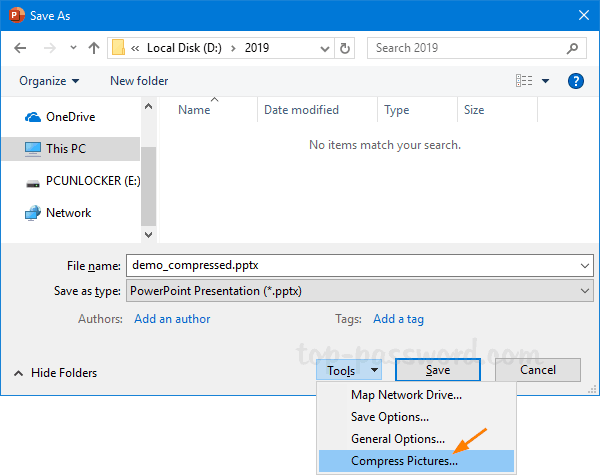
Task: Select Map Network Drive menu item
Action: pyautogui.click(x=406, y=395)
